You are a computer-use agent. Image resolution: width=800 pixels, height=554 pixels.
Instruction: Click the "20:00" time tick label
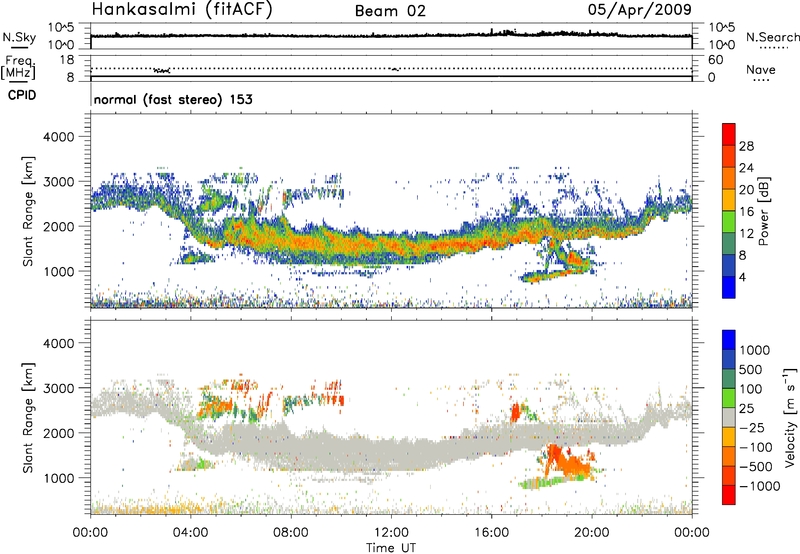tap(591, 533)
